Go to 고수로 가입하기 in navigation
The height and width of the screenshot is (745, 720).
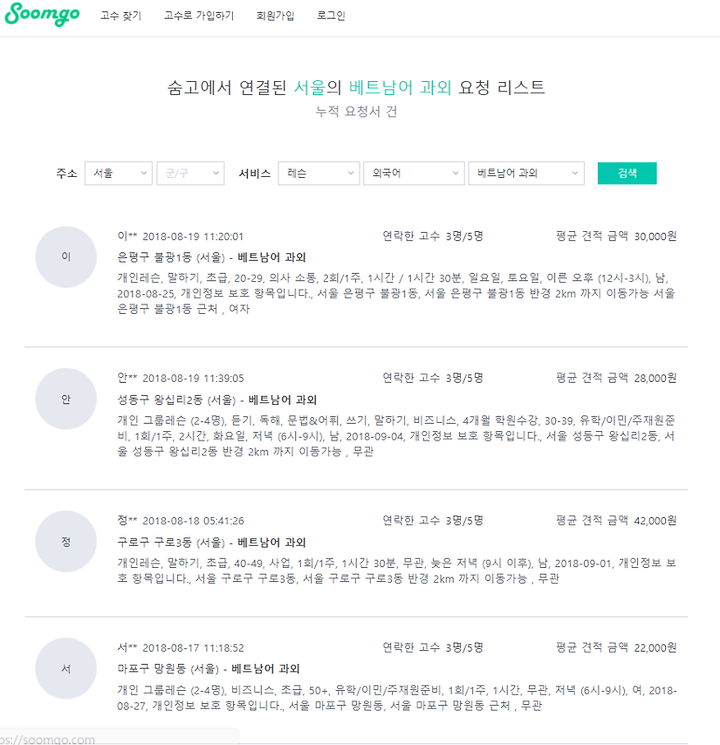pyautogui.click(x=199, y=16)
